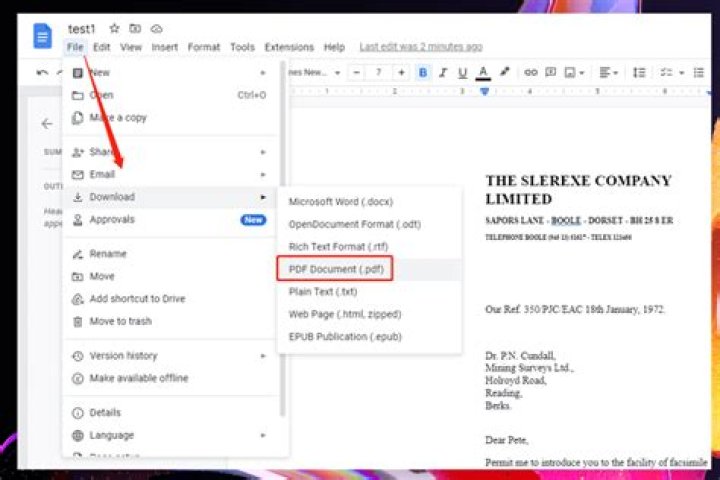Download as Web Page (.html, zipped)
The width and height of the screenshot is (720, 480).
[x=369, y=314]
